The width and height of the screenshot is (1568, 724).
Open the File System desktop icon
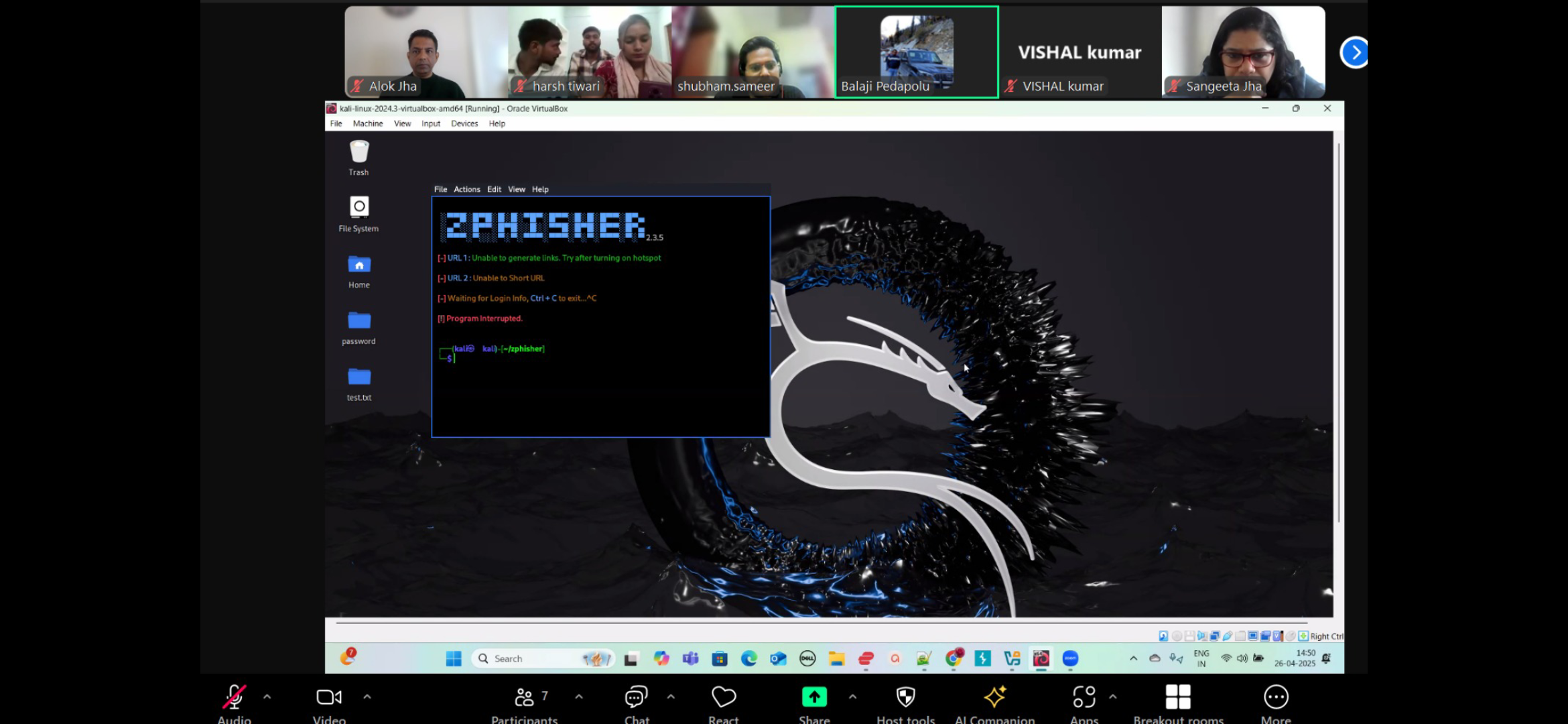(359, 207)
